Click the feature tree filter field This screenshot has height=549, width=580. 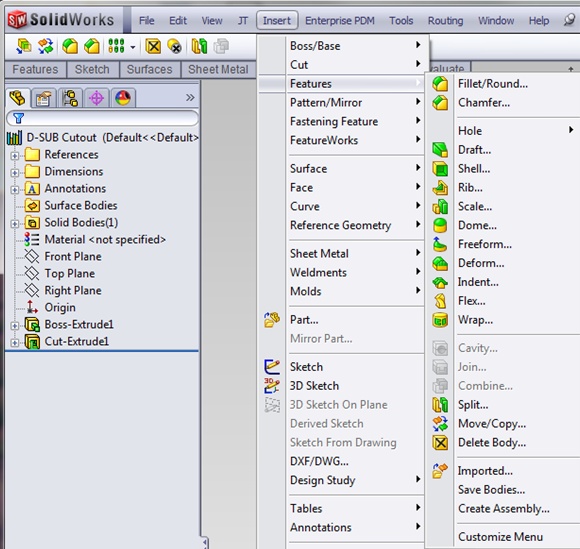pyautogui.click(x=102, y=118)
